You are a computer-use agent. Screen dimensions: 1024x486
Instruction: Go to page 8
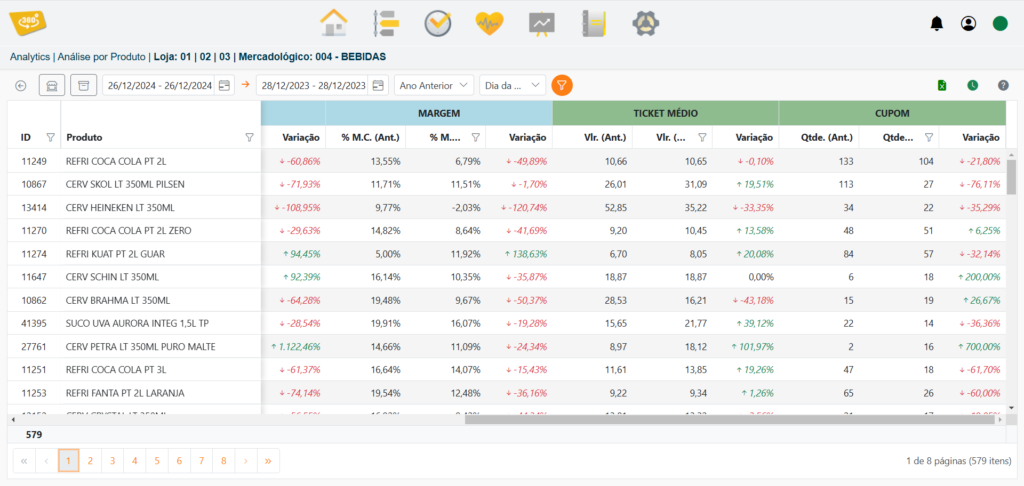click(x=223, y=461)
